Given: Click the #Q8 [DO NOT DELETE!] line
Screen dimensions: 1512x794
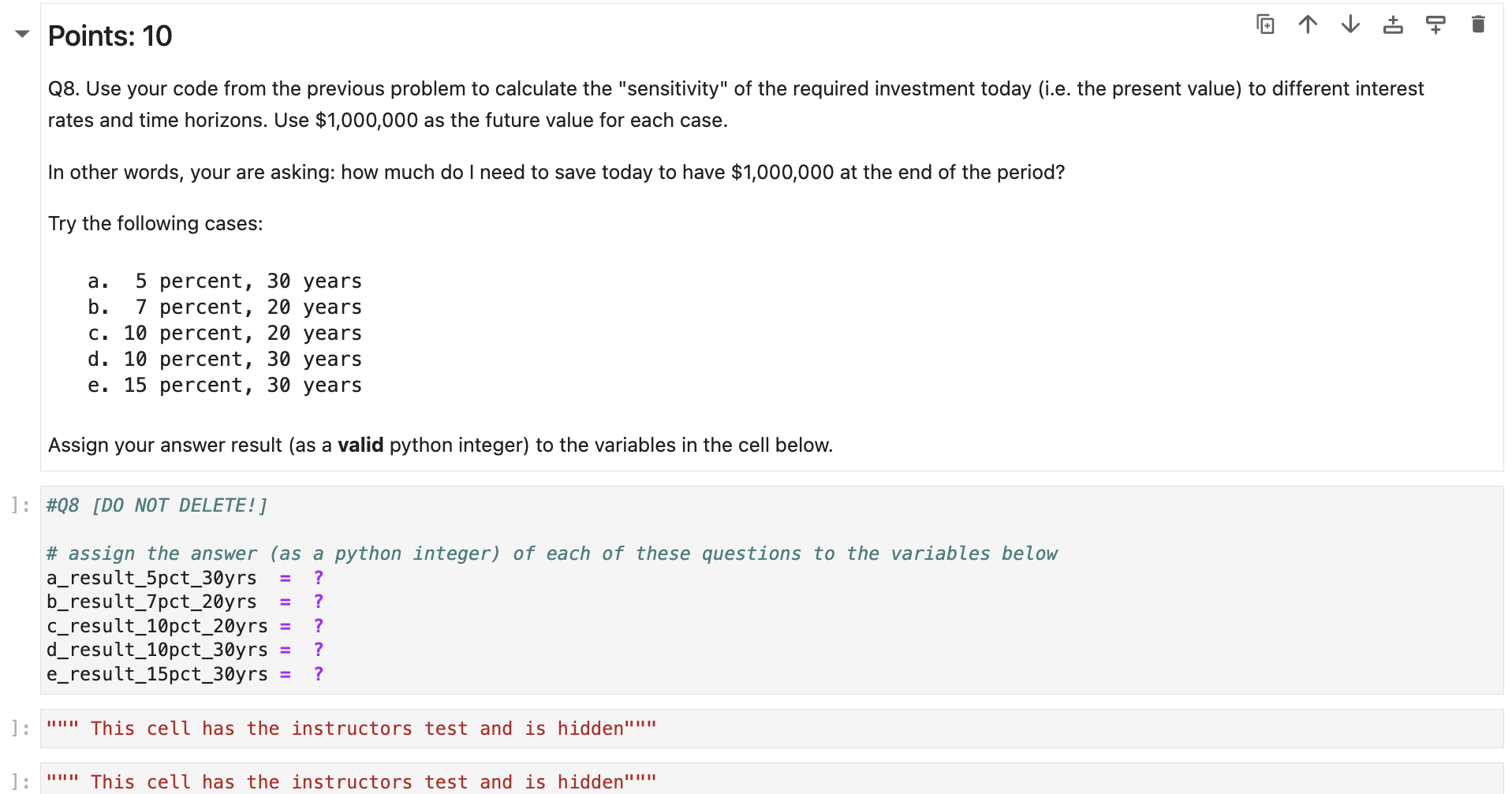Looking at the screenshot, I should 155,505.
